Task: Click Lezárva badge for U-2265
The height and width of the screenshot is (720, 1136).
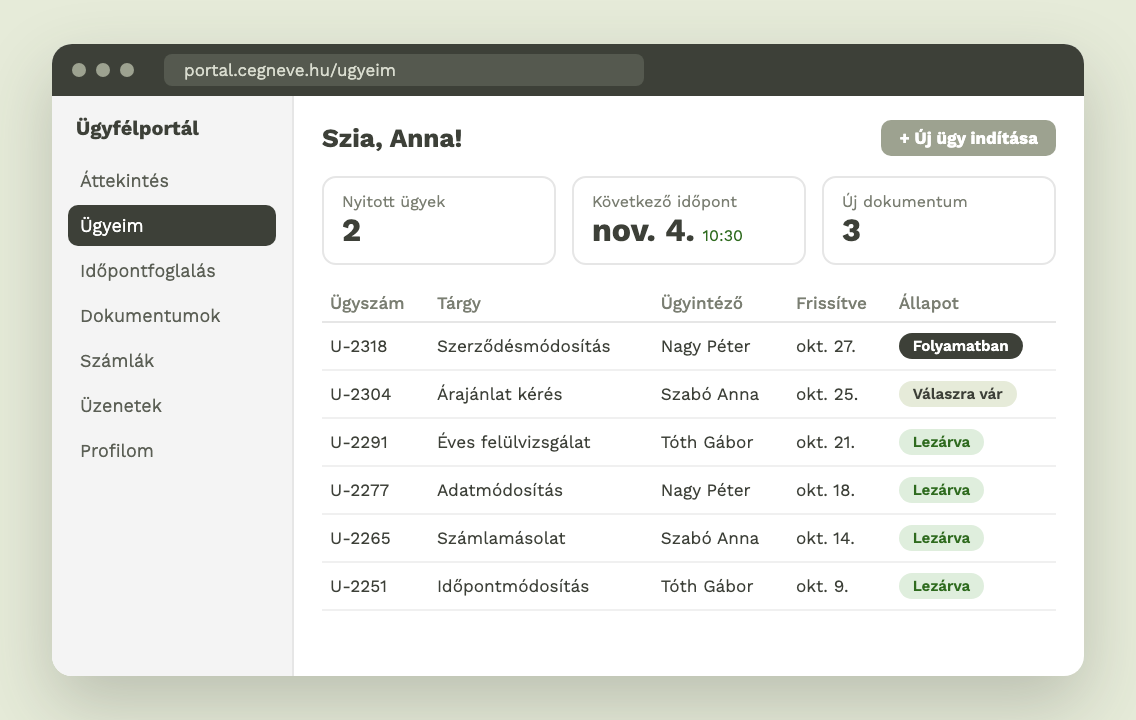Action: [x=941, y=538]
